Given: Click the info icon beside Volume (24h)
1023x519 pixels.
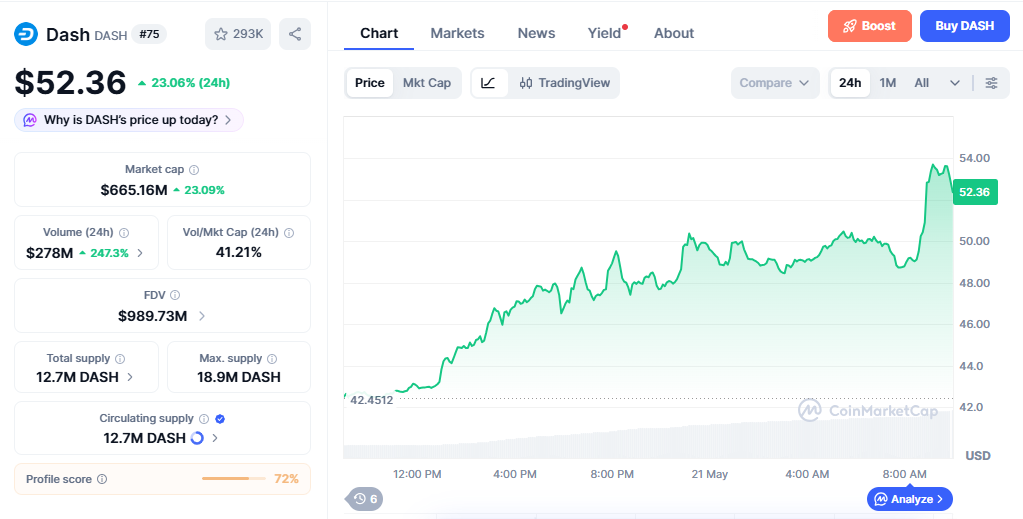Looking at the screenshot, I should click(x=124, y=232).
